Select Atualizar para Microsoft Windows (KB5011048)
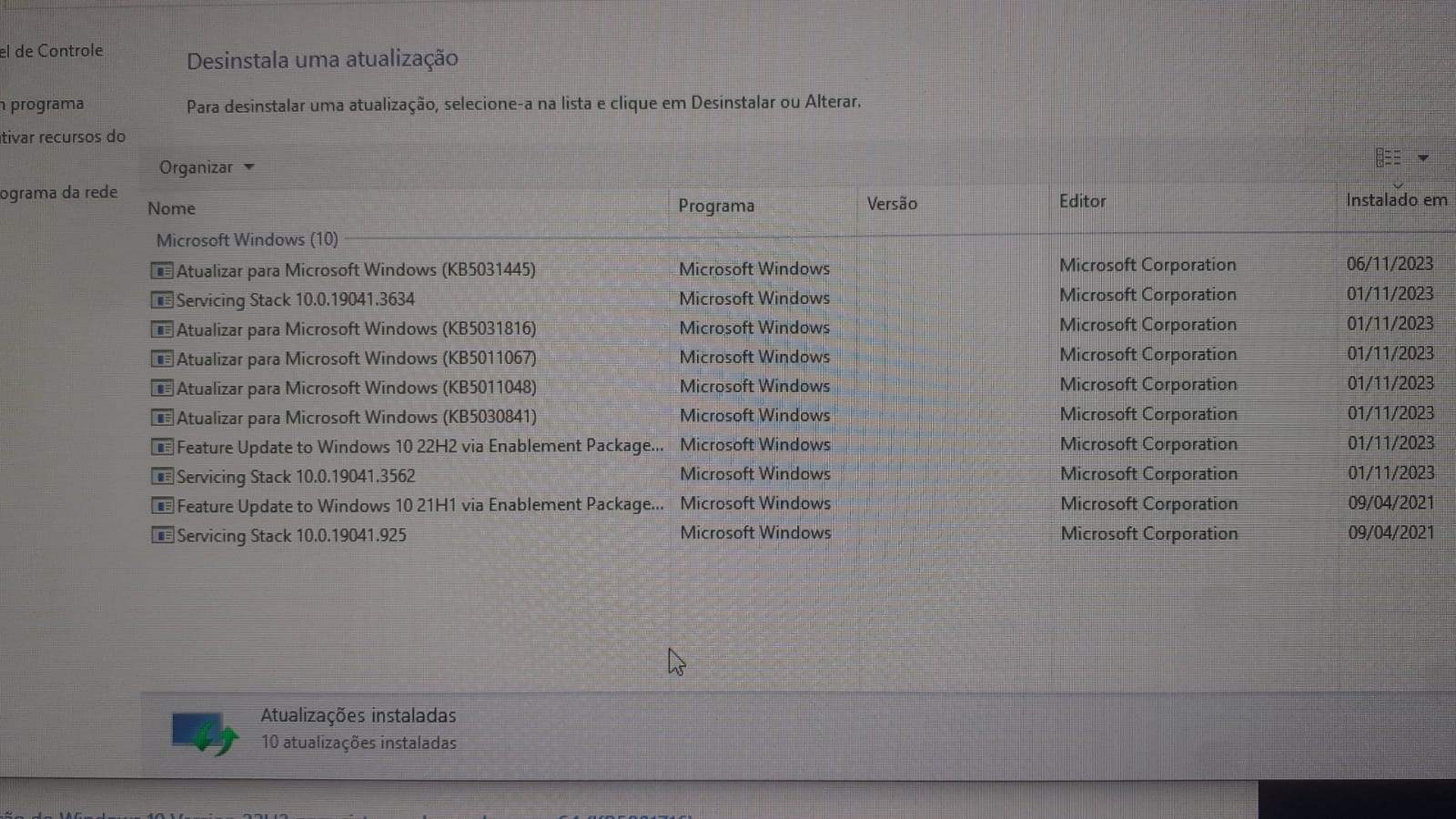Image resolution: width=1456 pixels, height=819 pixels. coord(356,389)
